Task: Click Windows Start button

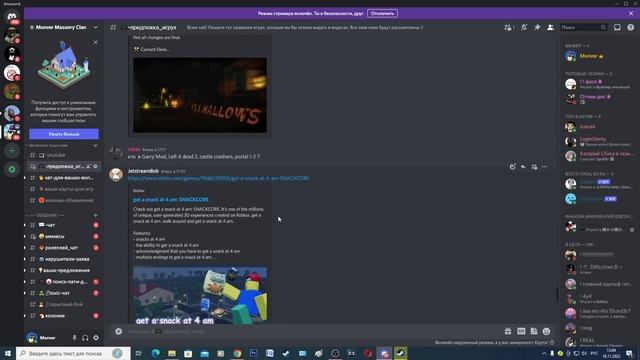Action: (8, 353)
